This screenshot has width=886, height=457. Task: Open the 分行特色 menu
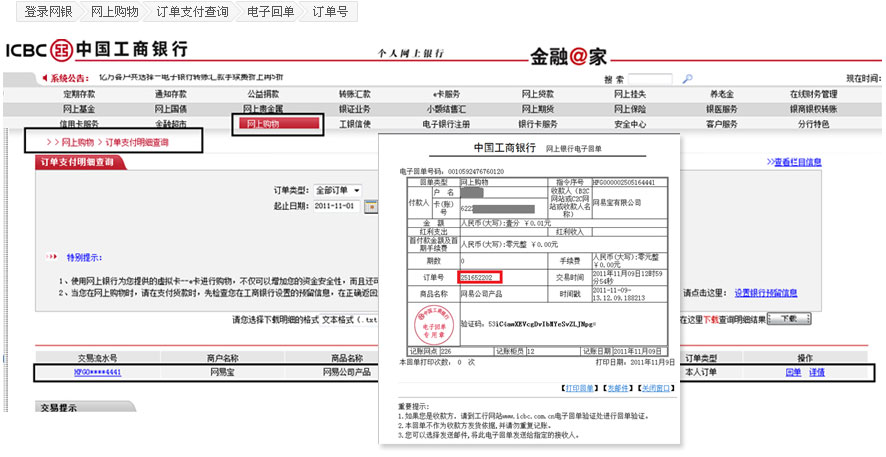point(813,124)
